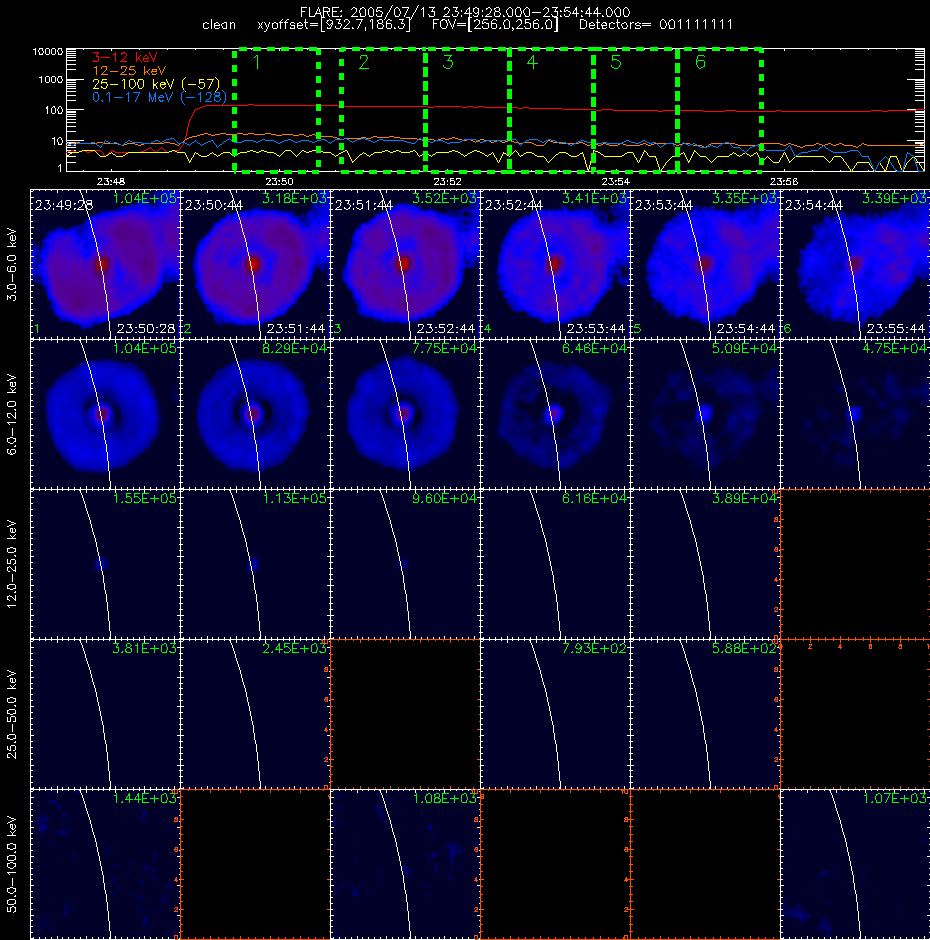Open the 3-6 keV image labeled 3.18E+03
Image resolution: width=930 pixels, height=940 pixels.
[x=255, y=264]
